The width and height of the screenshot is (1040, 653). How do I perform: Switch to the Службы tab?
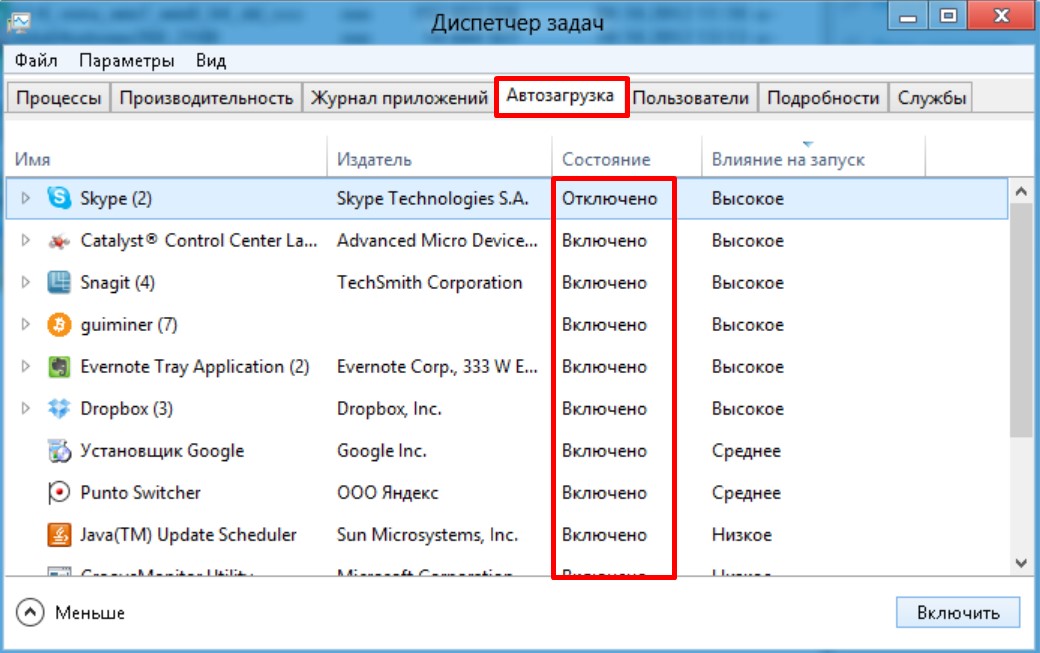pyautogui.click(x=931, y=98)
